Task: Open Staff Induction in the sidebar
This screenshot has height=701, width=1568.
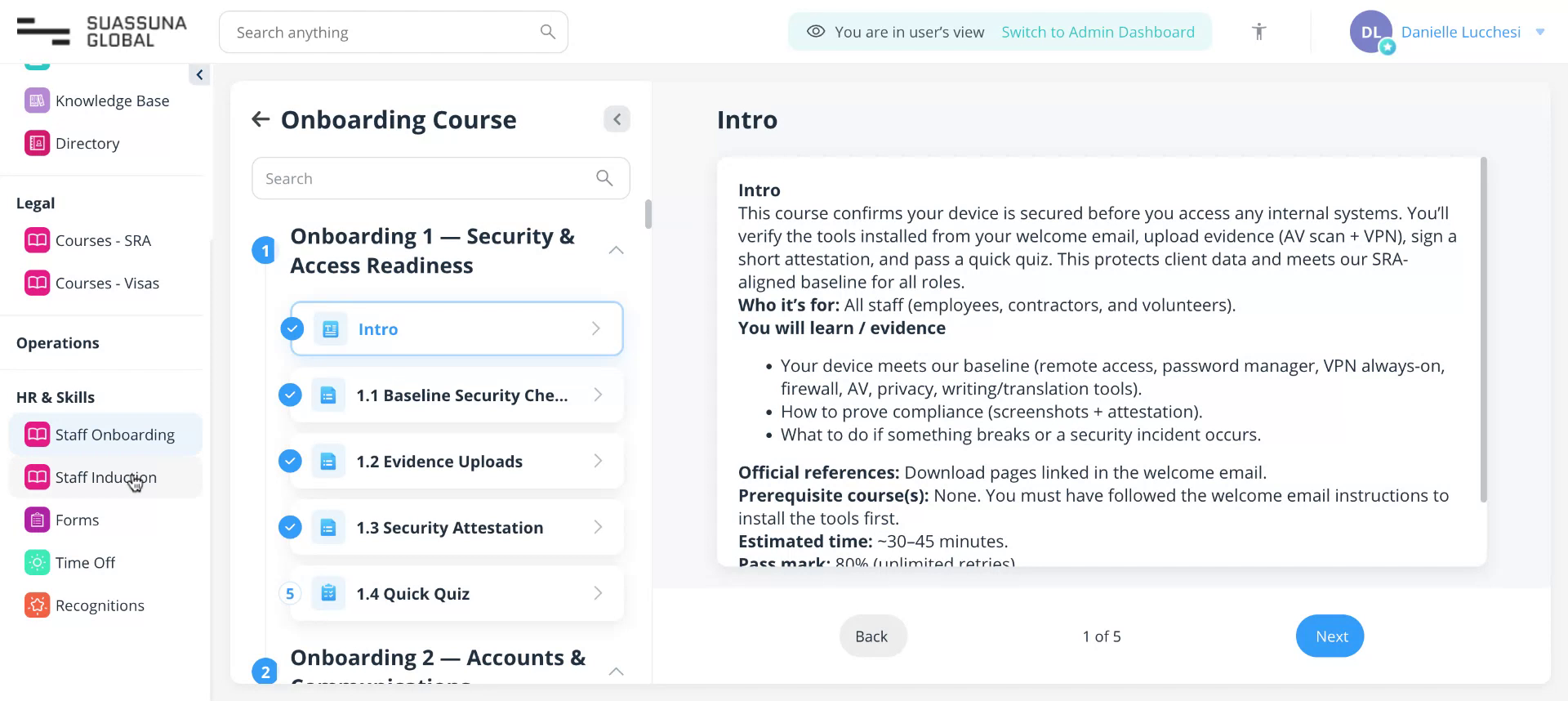Action: 105,477
